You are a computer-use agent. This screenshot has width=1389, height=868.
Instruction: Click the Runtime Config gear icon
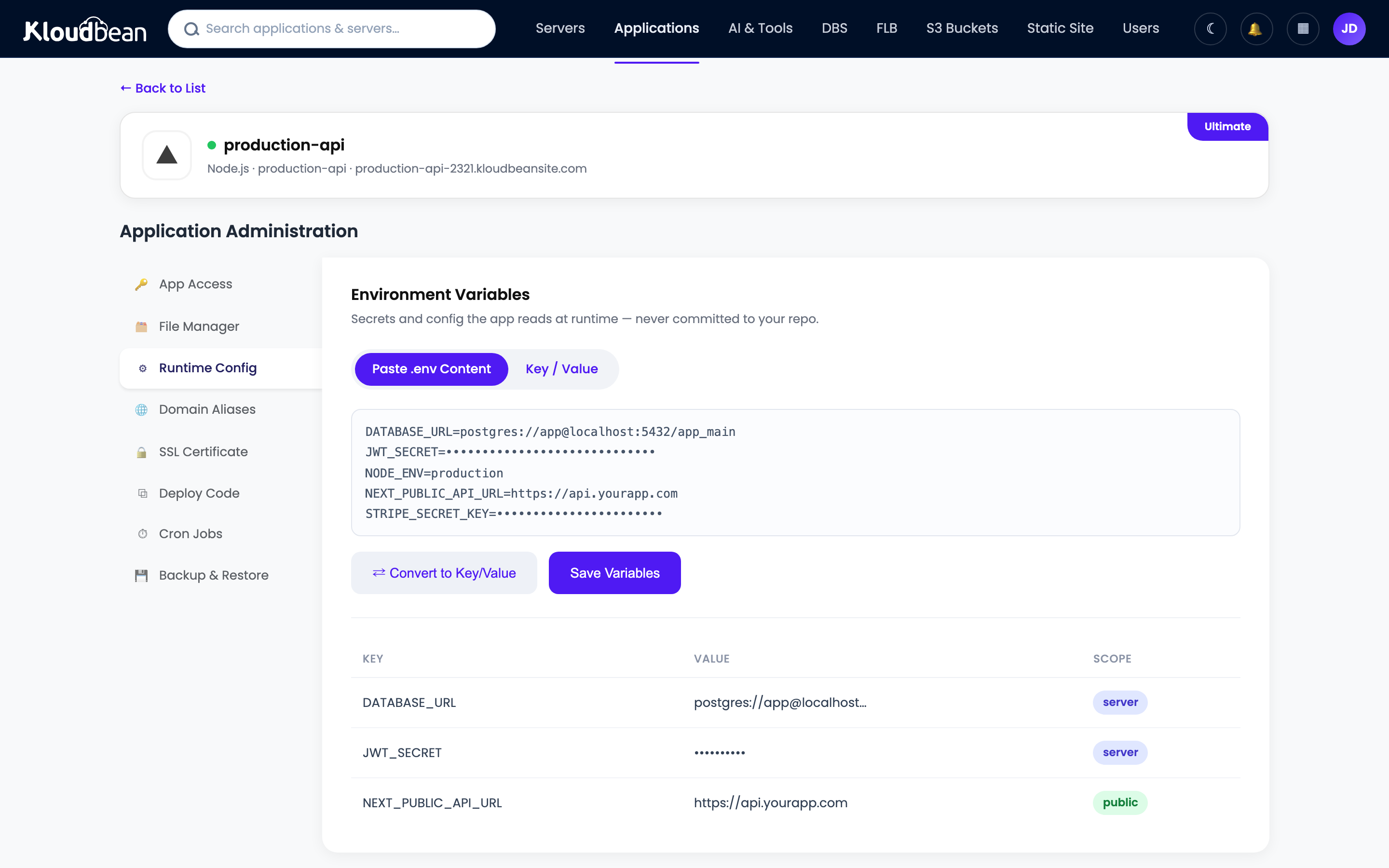click(x=142, y=368)
